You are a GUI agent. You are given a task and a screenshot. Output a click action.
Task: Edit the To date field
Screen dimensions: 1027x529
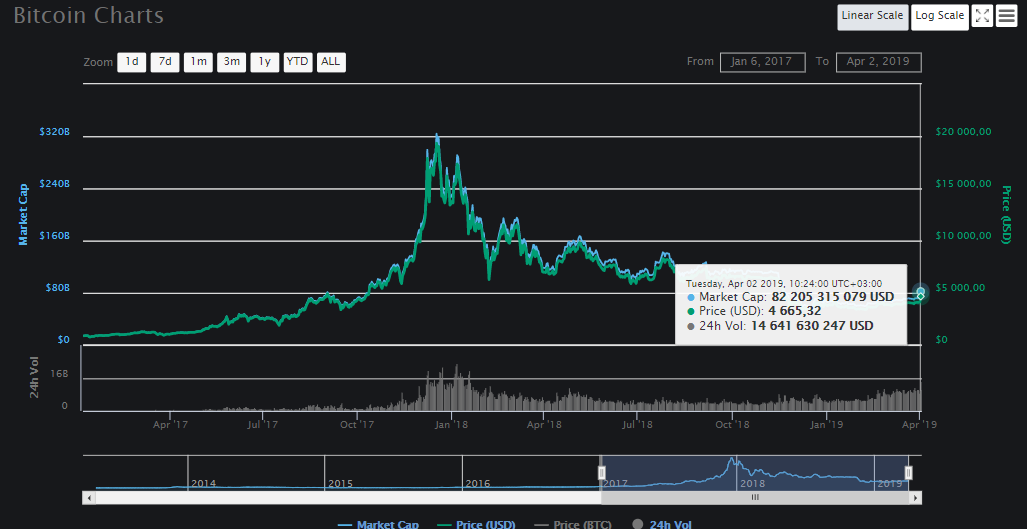coord(878,62)
